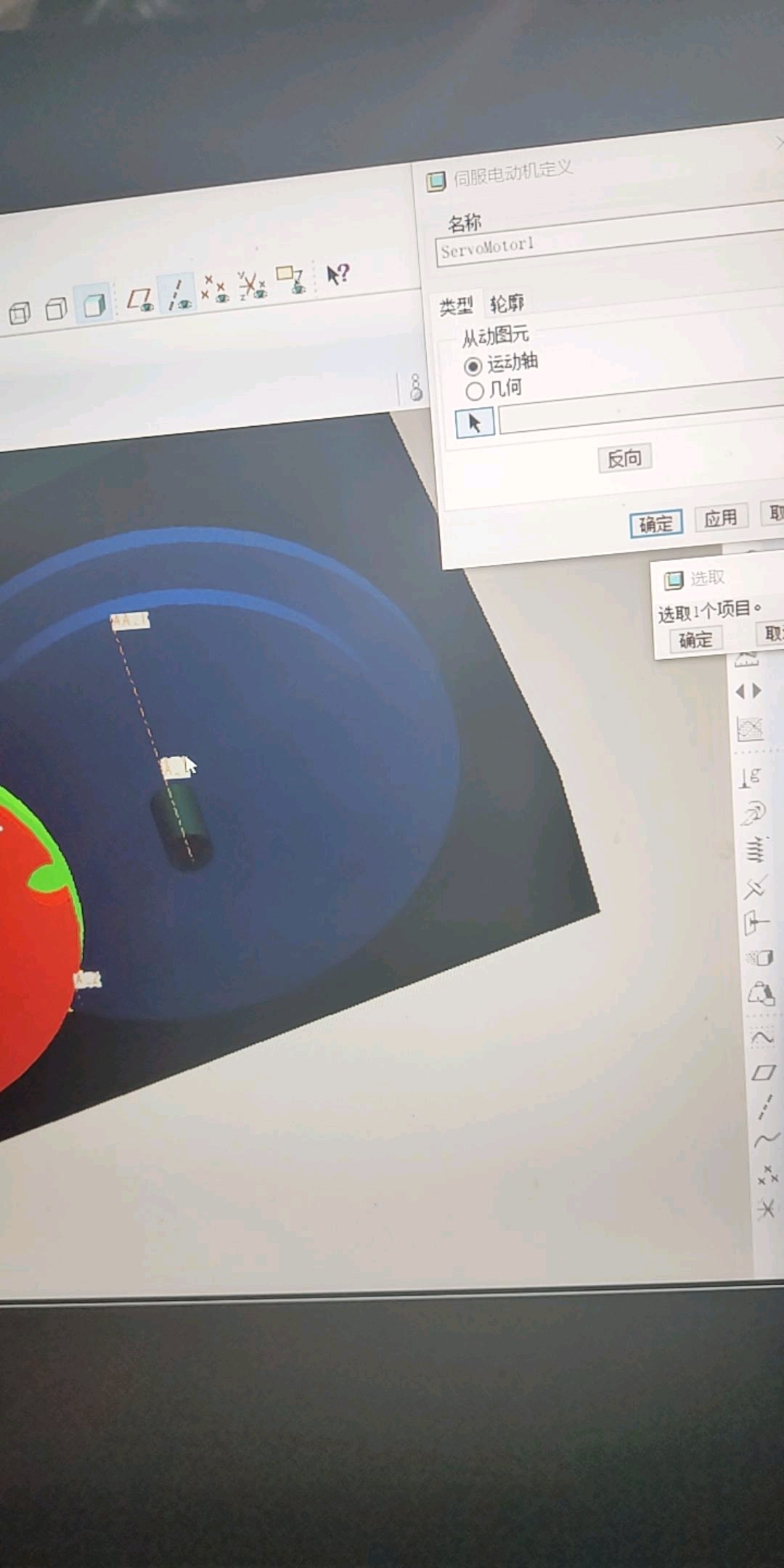Switch to wireframe display mode
The image size is (784, 1568).
click(20, 313)
